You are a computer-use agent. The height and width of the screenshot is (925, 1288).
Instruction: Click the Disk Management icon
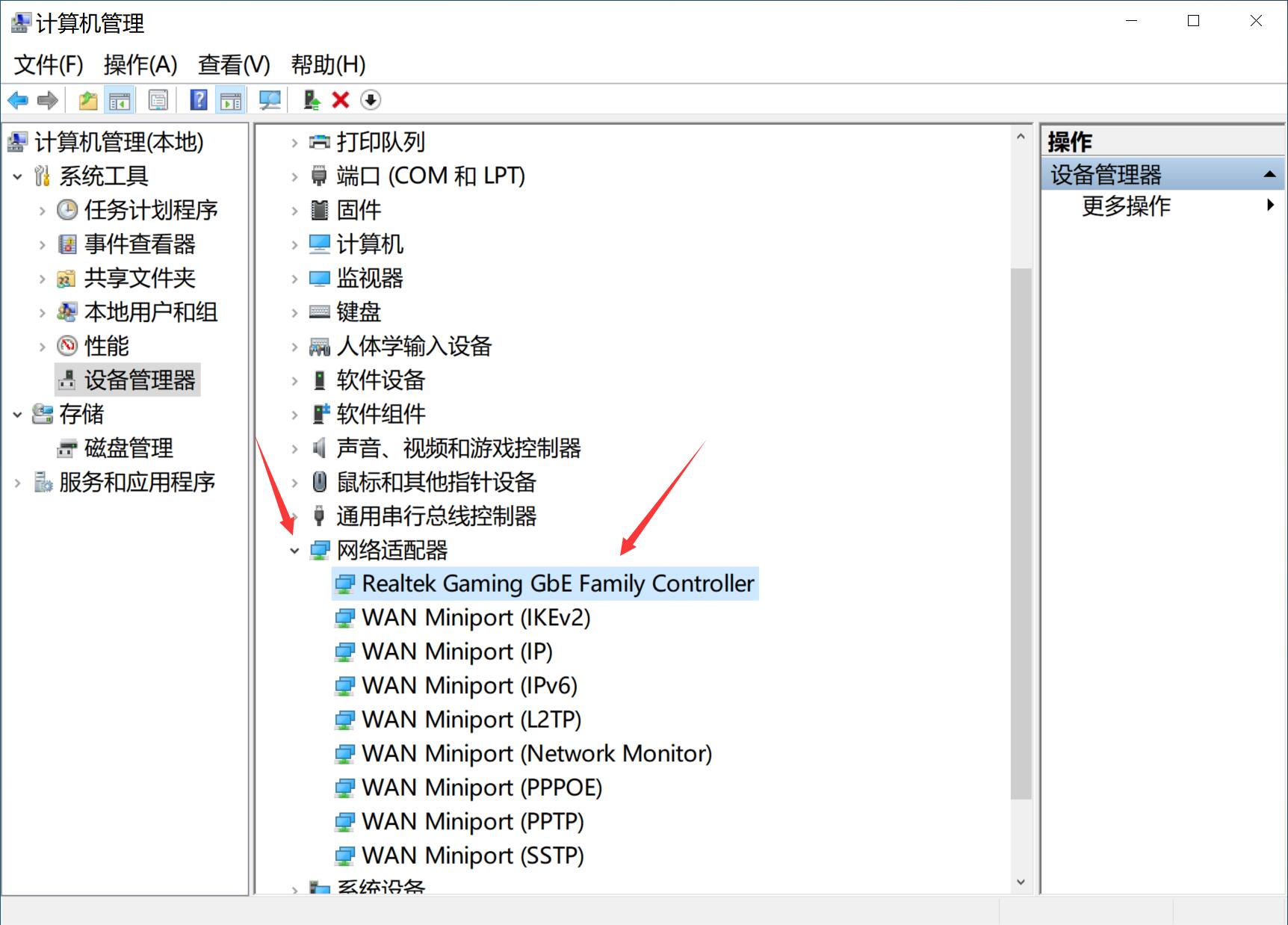tap(67, 448)
